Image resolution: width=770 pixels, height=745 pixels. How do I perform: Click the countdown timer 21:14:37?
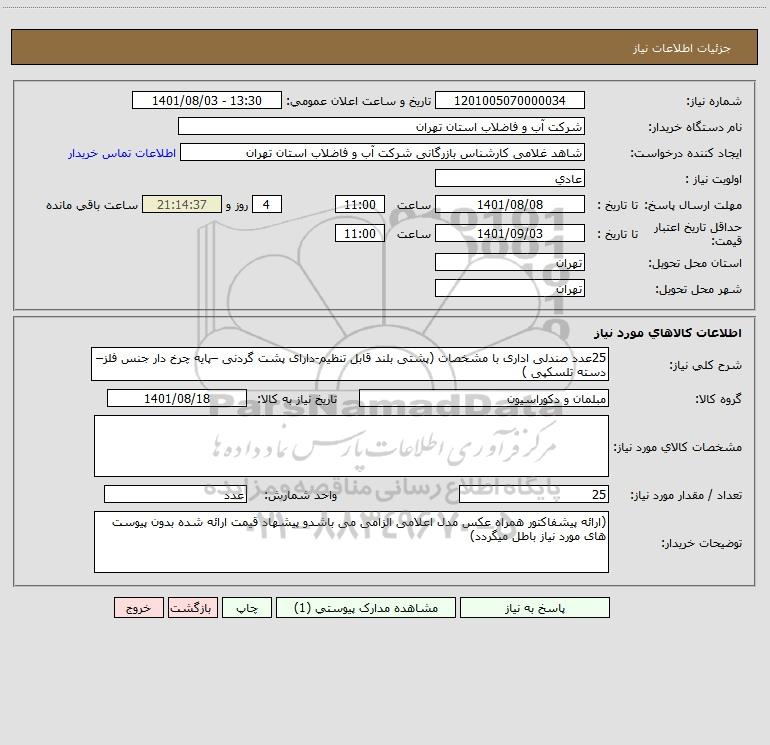(182, 204)
